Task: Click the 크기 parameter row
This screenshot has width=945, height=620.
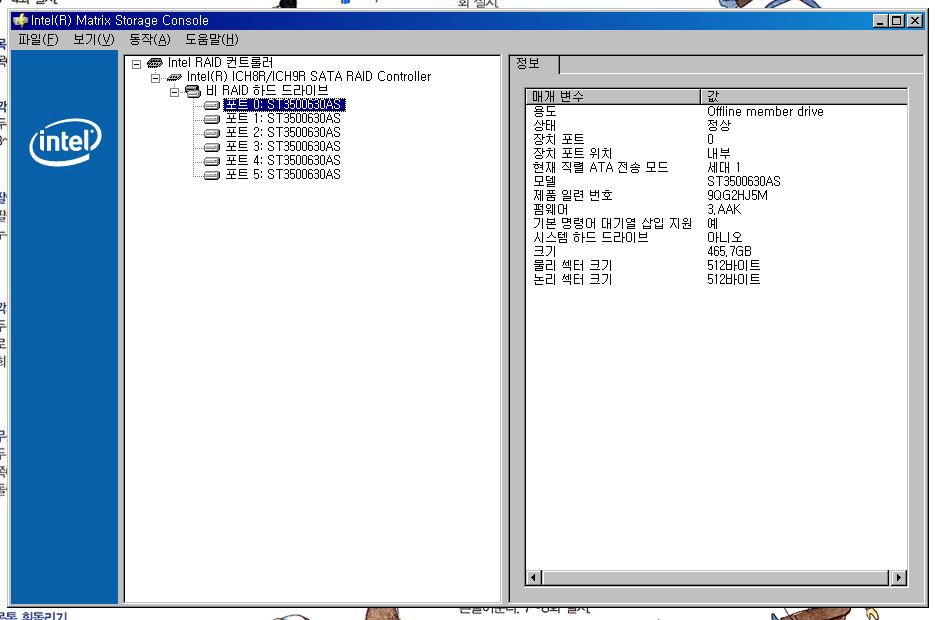Action: (x=716, y=251)
